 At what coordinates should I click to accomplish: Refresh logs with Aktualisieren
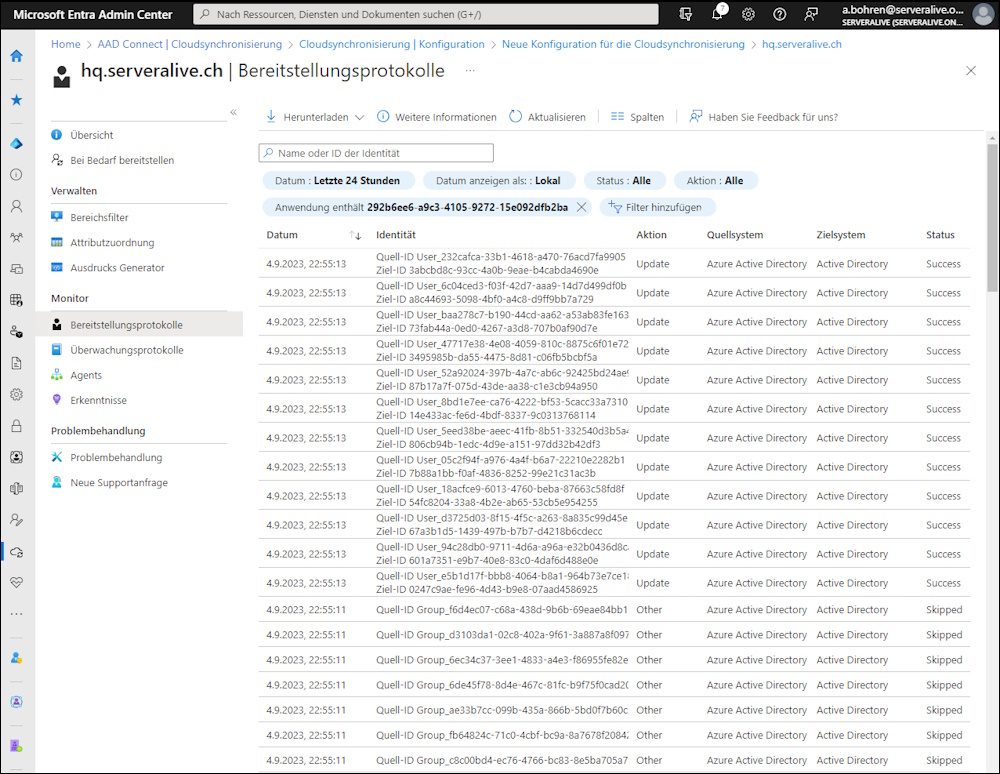point(547,117)
